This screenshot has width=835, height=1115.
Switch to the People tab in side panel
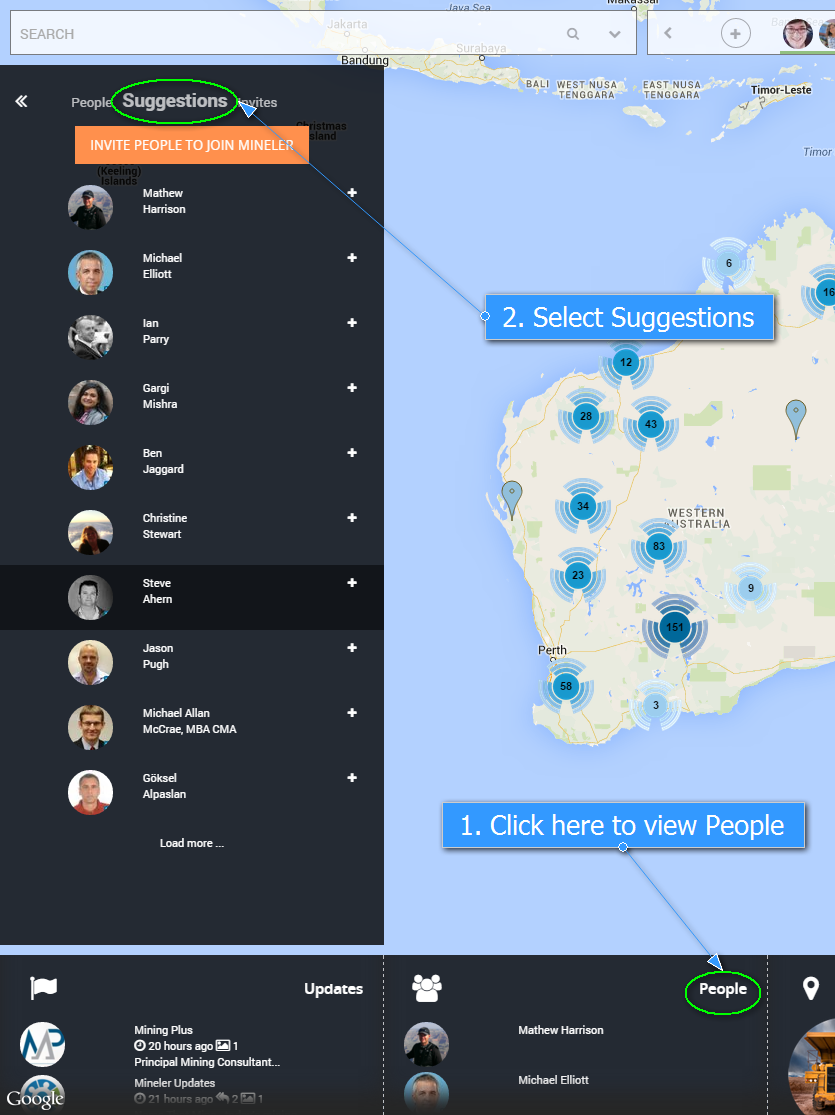(91, 103)
